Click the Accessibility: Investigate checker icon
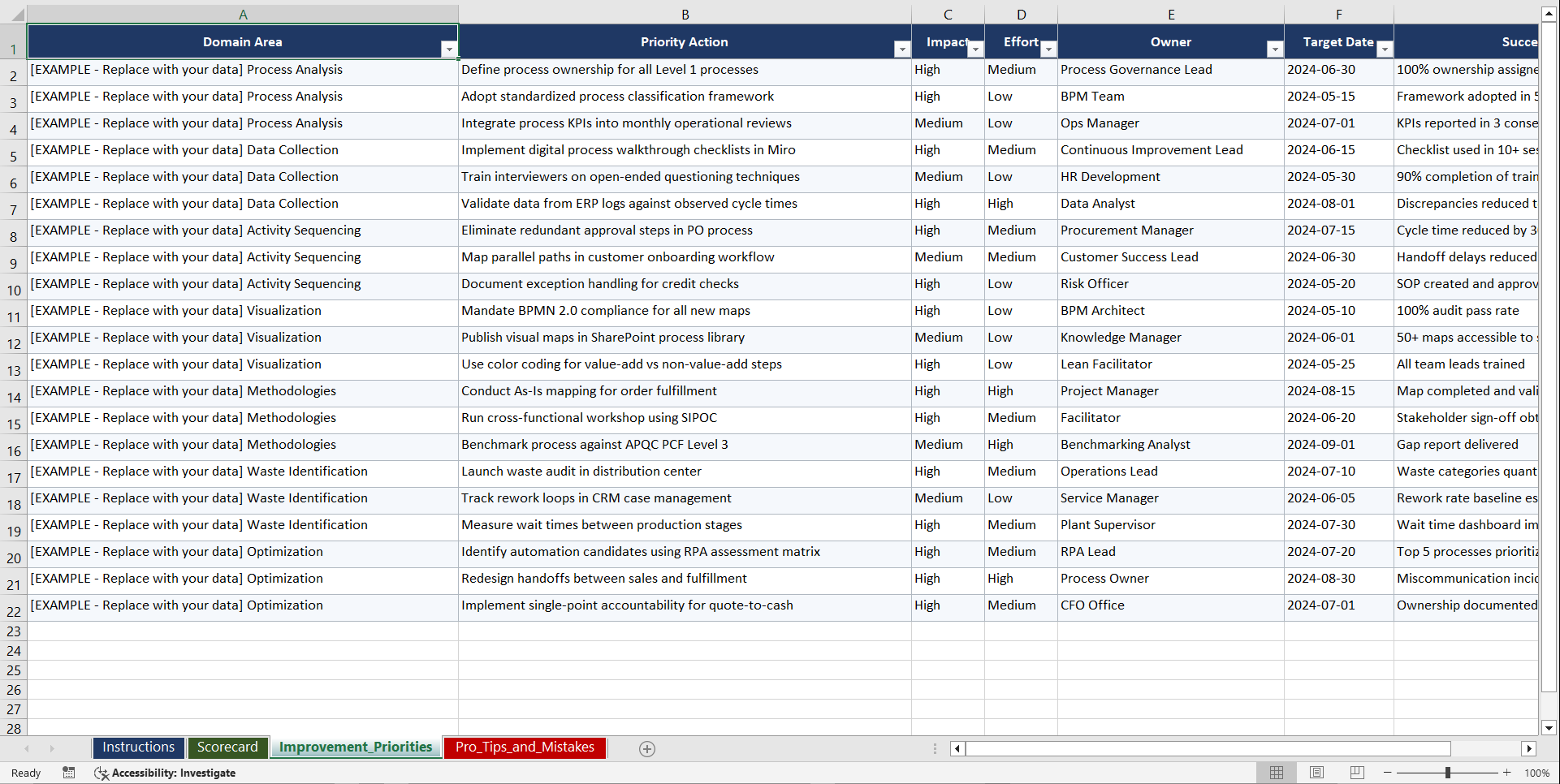This screenshot has height=784, width=1560. coord(102,773)
